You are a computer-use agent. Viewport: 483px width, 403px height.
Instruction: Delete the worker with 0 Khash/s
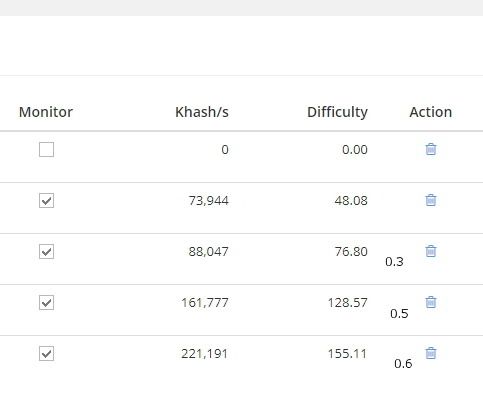(431, 149)
